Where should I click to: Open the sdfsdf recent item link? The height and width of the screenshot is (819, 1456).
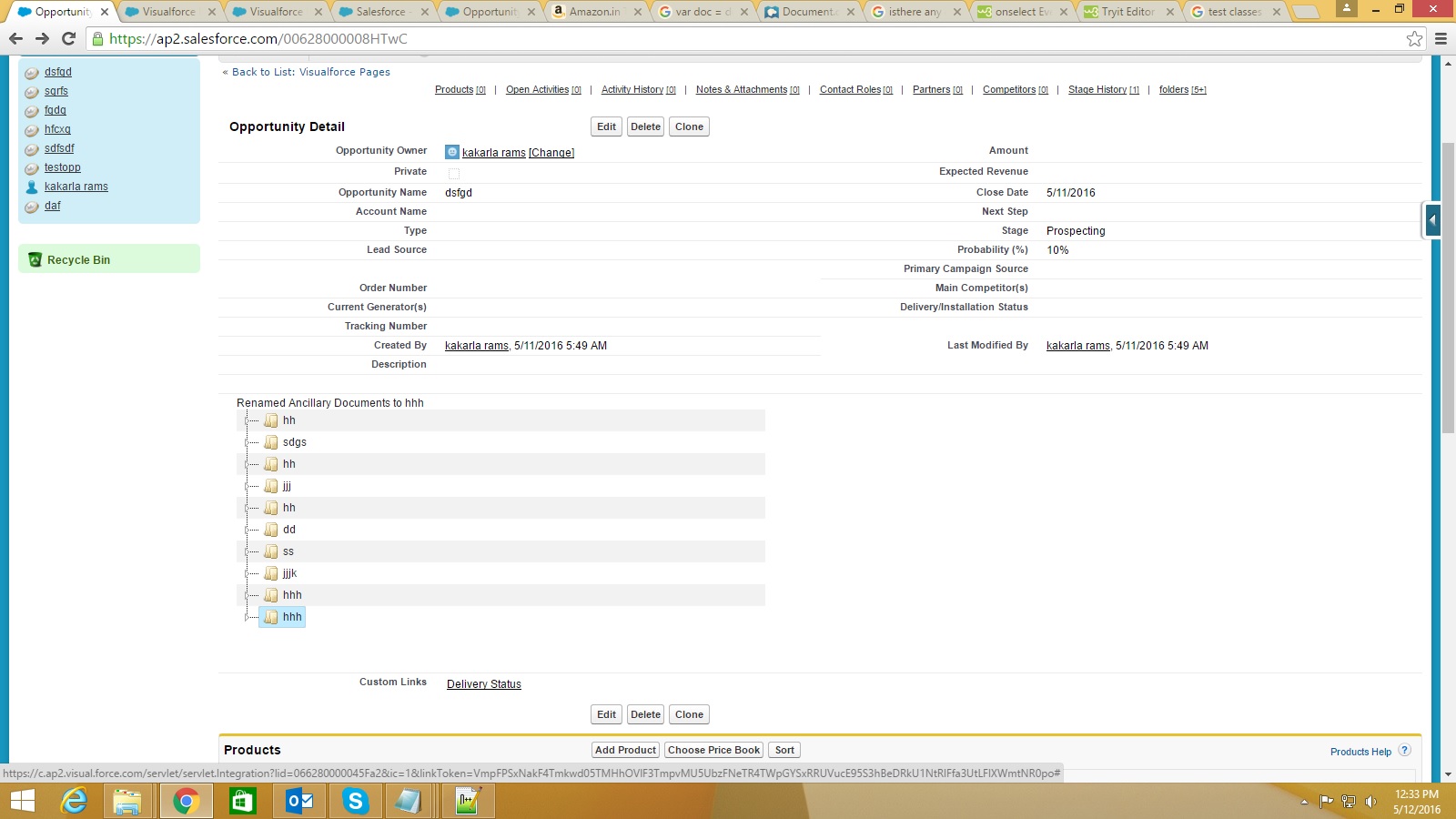tap(59, 148)
